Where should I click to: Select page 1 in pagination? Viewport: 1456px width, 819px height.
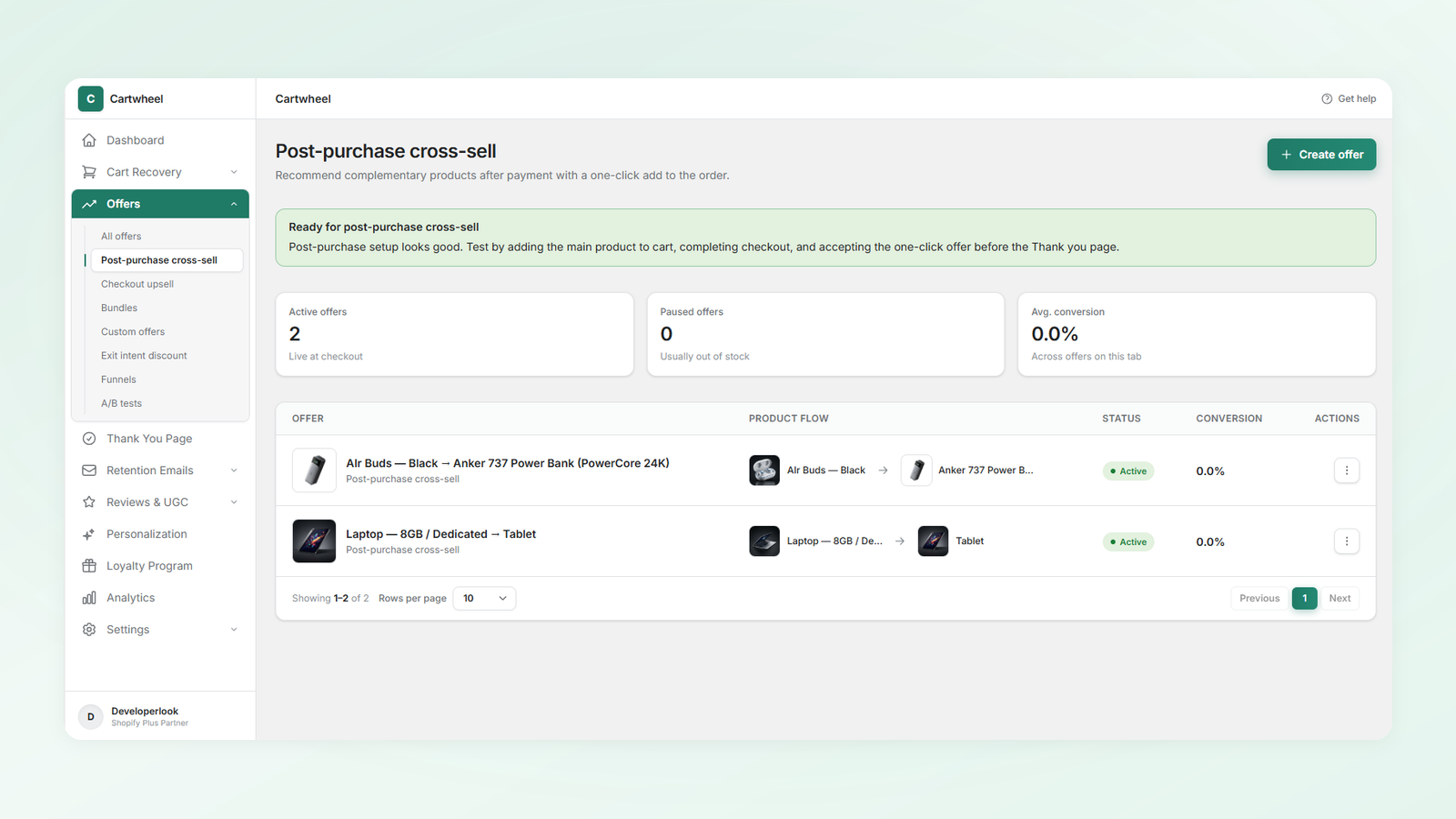1304,598
